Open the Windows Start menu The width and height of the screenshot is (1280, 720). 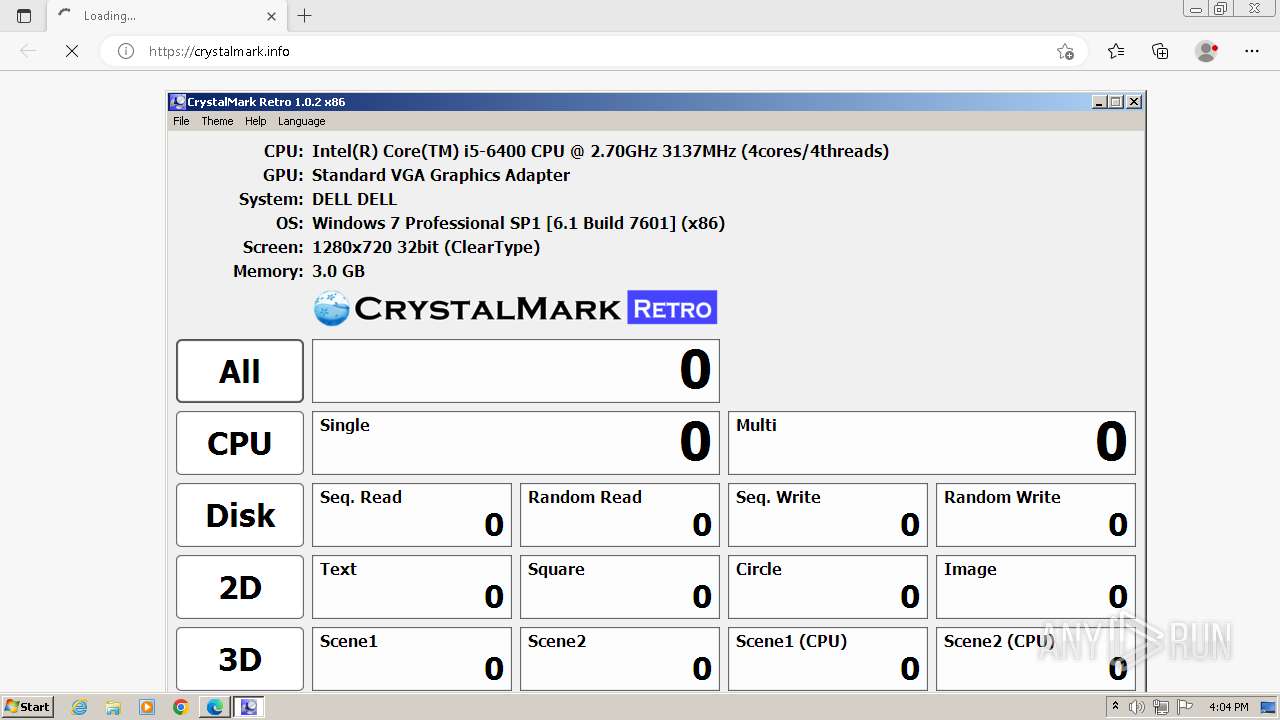point(28,706)
